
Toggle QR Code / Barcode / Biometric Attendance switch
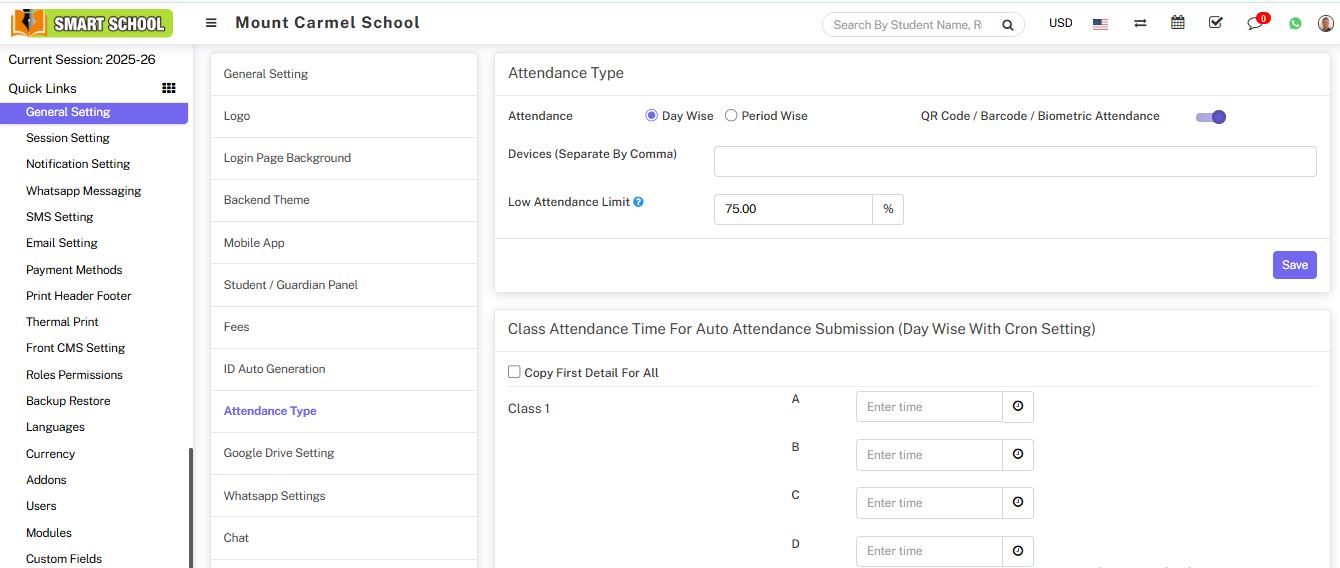point(1211,117)
